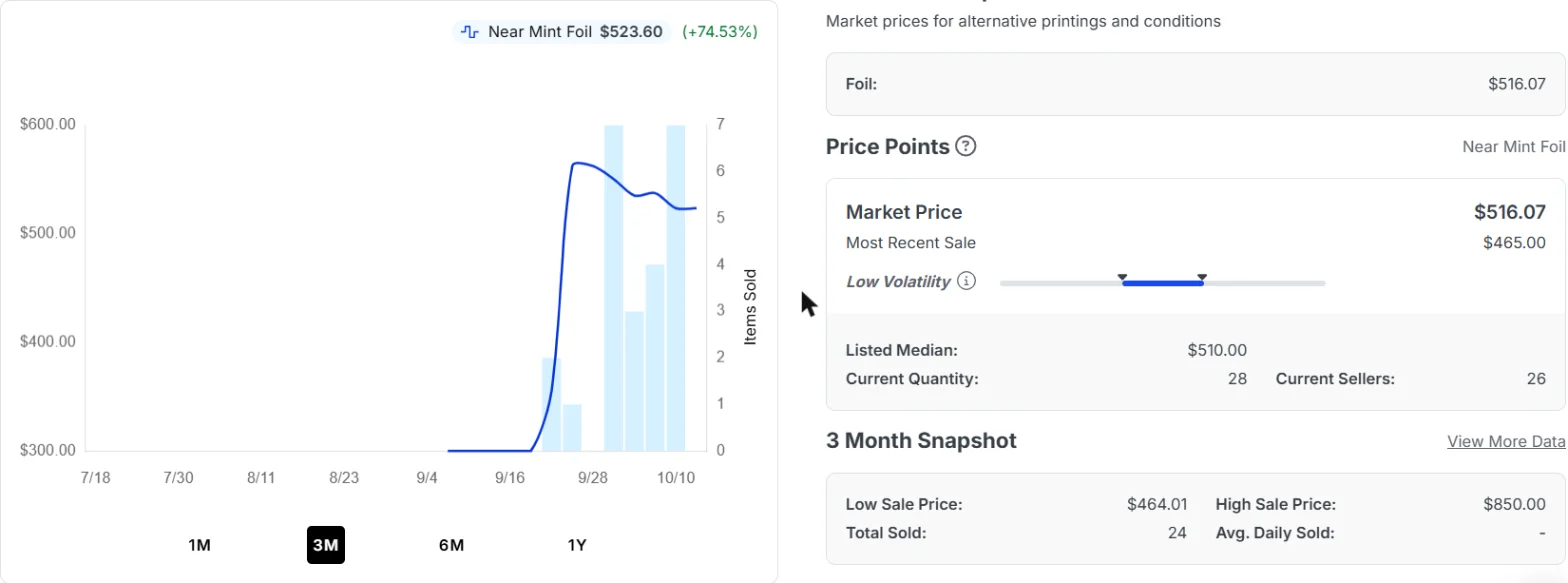Click the Current Quantity value 28
This screenshot has width=1568, height=583.
pos(1237,379)
